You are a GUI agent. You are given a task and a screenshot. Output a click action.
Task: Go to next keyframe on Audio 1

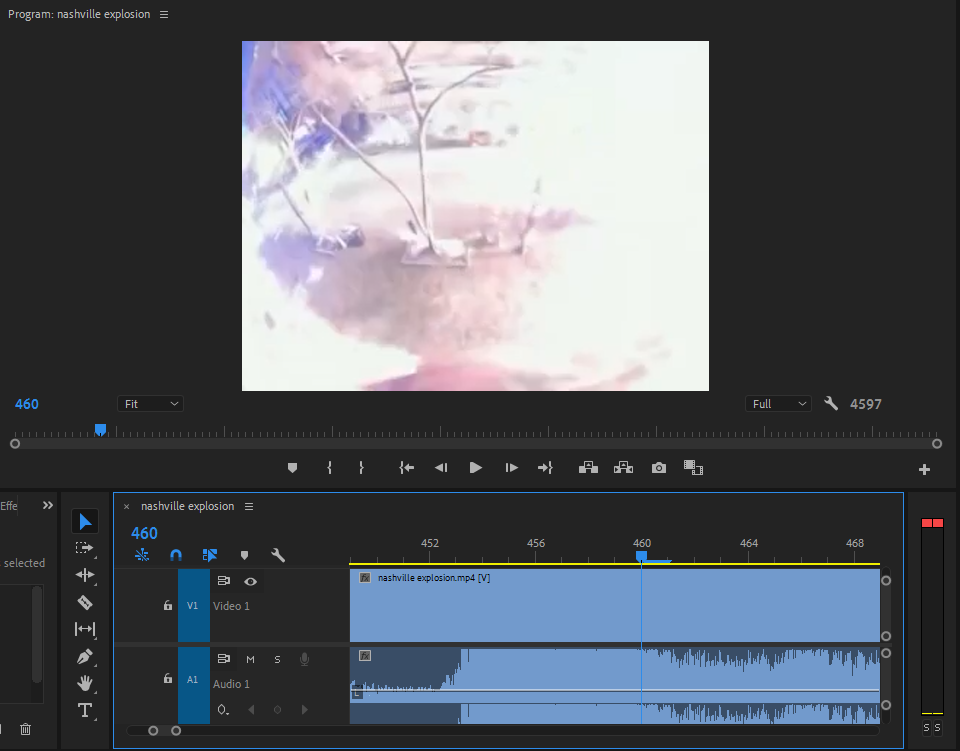coord(304,710)
